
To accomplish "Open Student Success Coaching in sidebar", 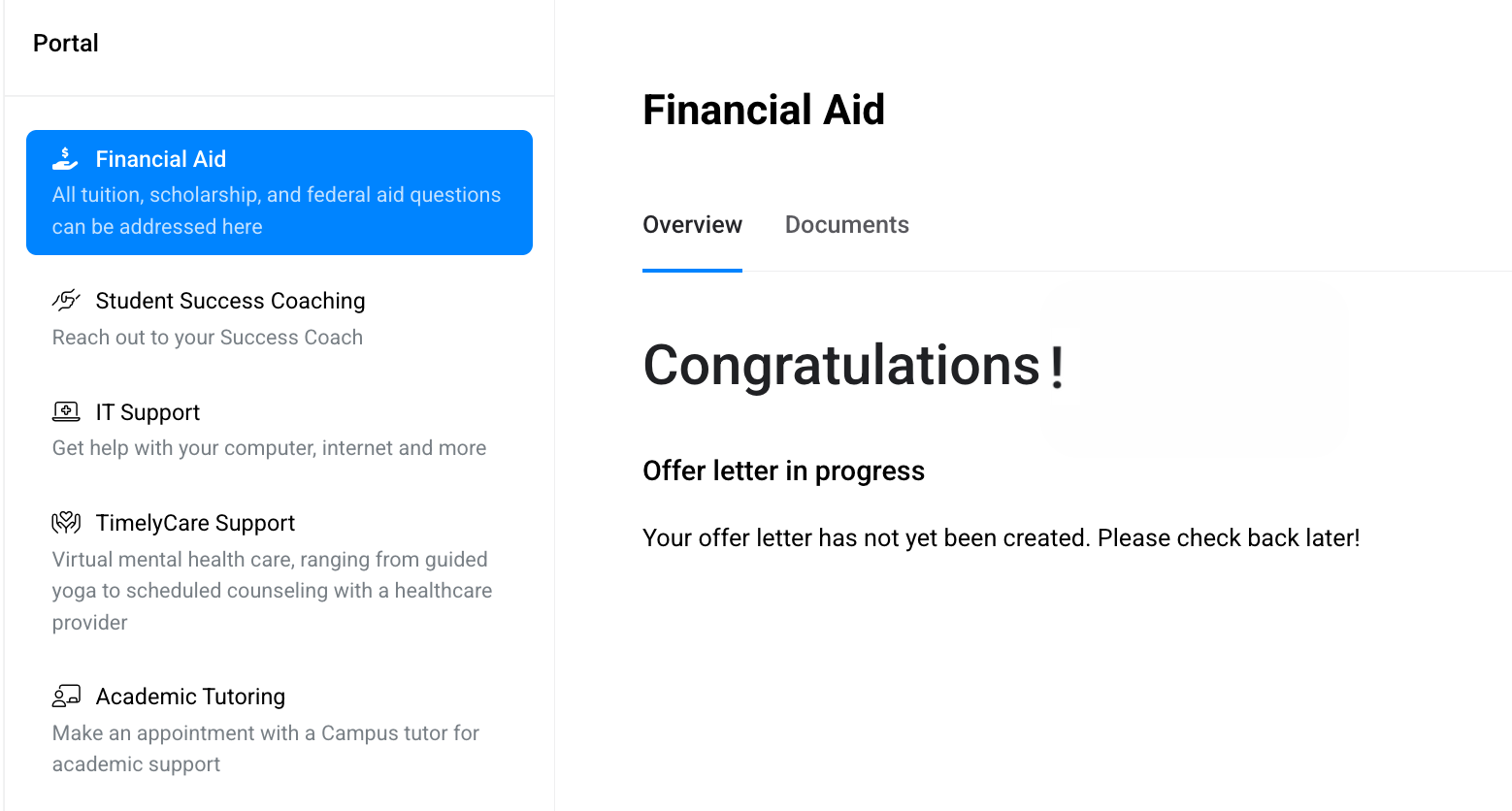I will tap(230, 301).
